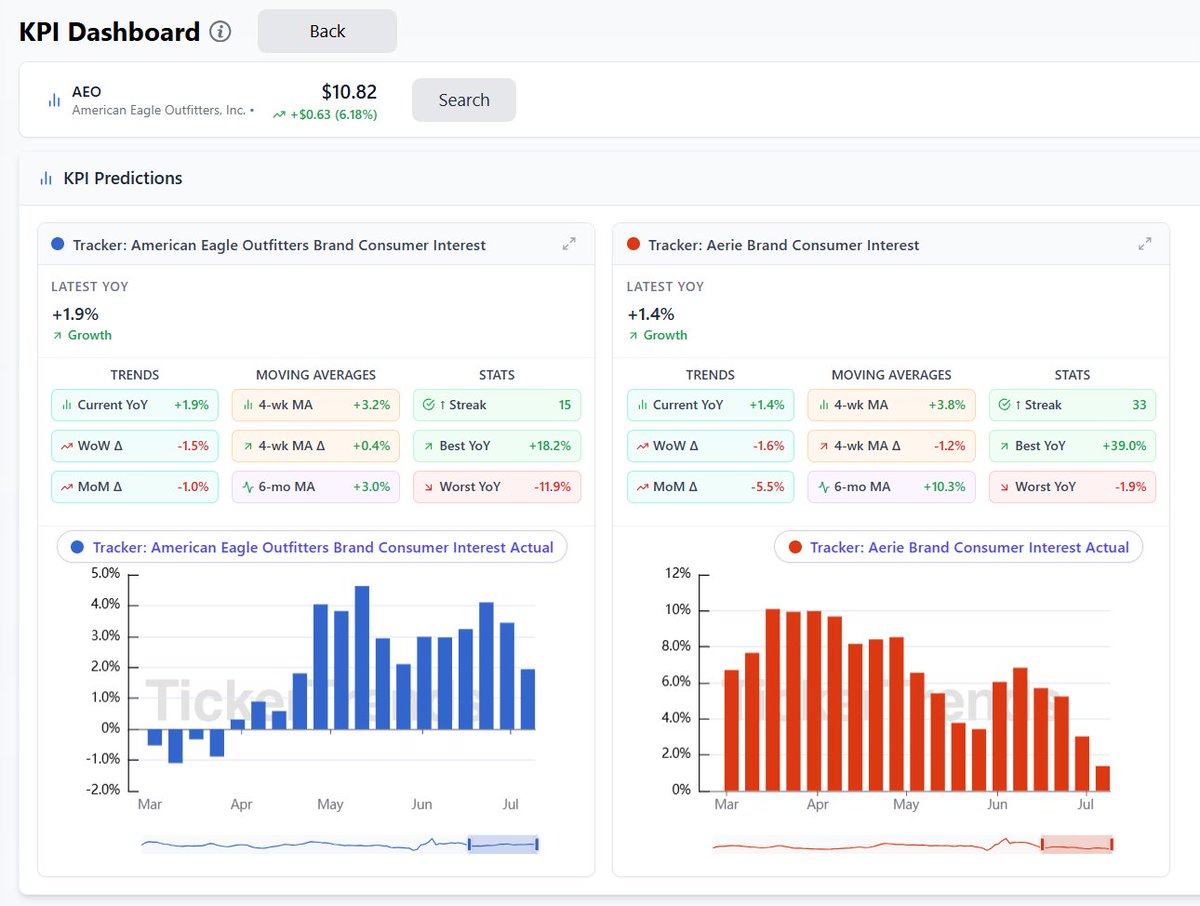1200x906 pixels.
Task: Click the KPI Predictions bar chart icon
Action: (46, 178)
